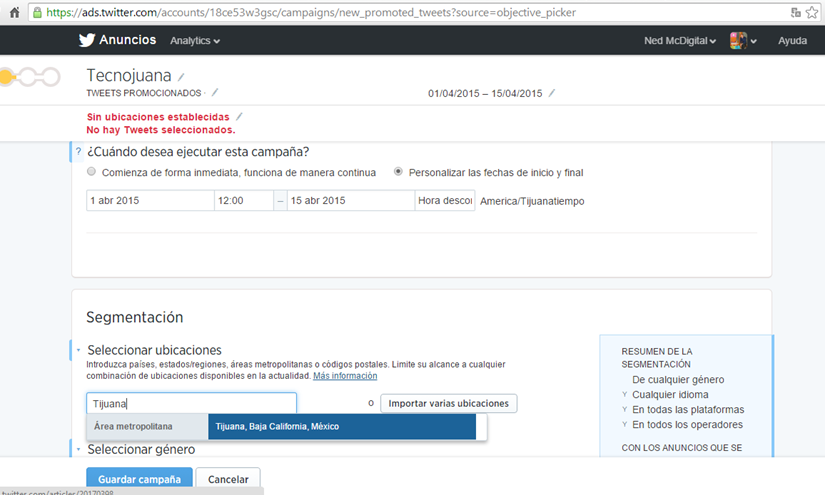This screenshot has width=825, height=495.
Task: Open the Más información link
Action: pos(345,376)
